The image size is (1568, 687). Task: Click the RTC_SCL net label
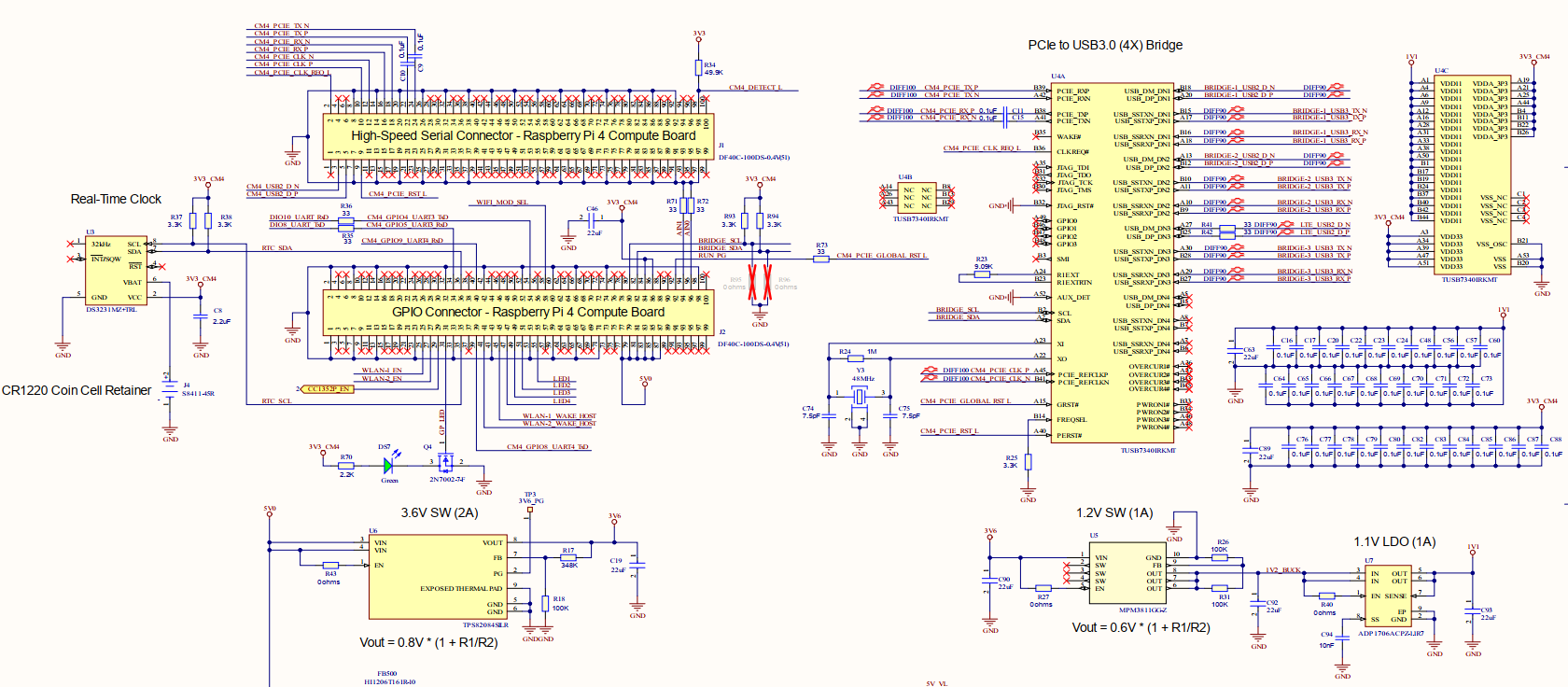[x=276, y=401]
